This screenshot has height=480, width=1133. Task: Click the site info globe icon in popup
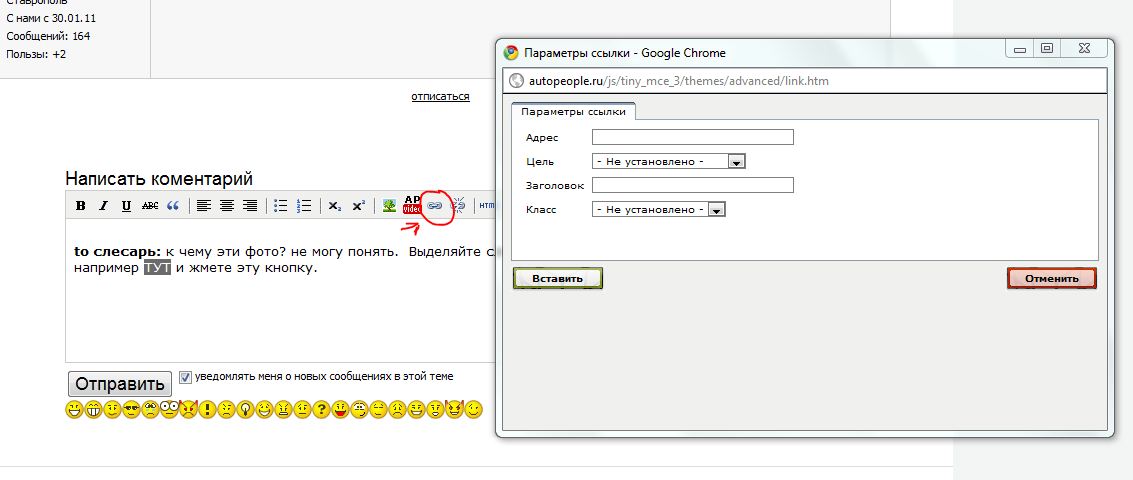tap(516, 81)
